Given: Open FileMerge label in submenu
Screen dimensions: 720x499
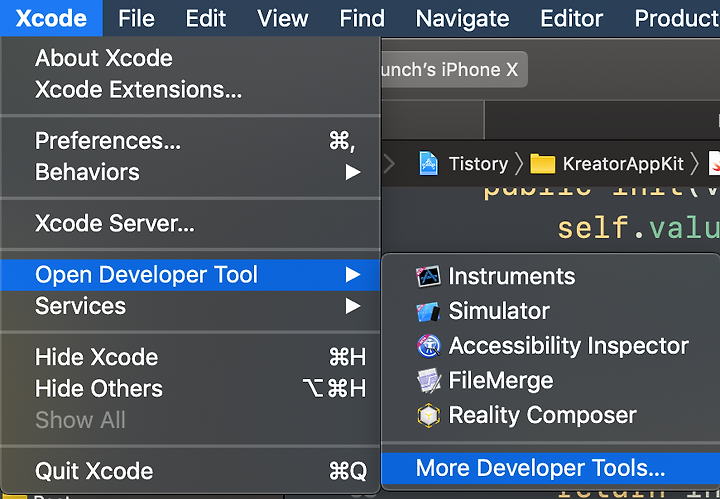Looking at the screenshot, I should (501, 381).
